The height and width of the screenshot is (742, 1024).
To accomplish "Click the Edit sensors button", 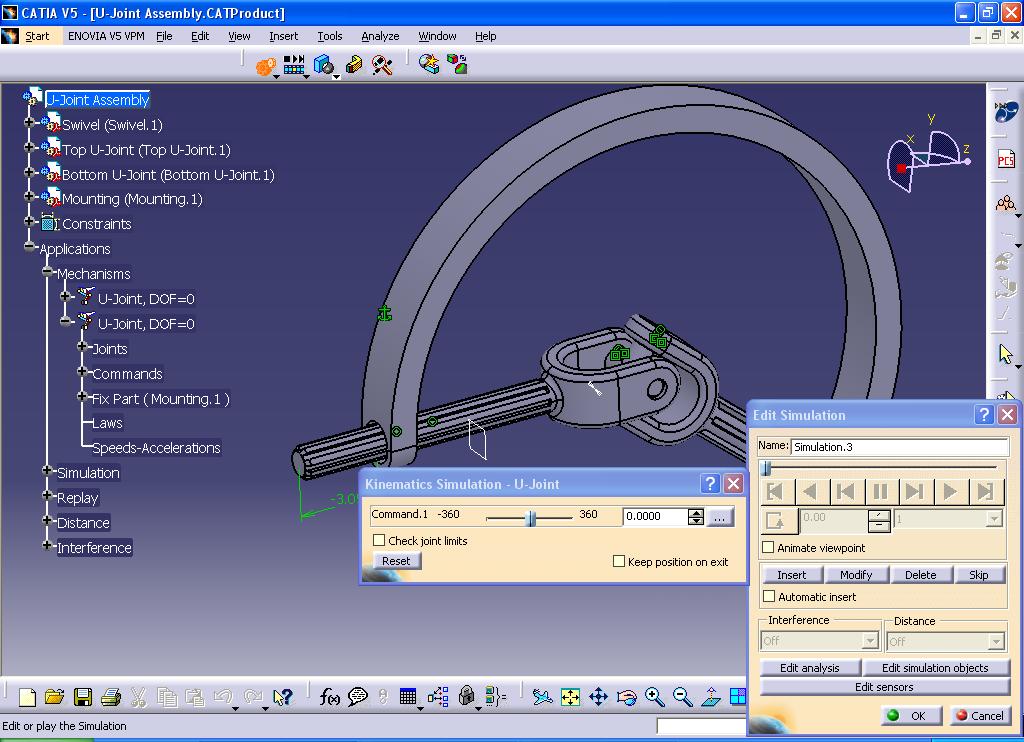I will 884,686.
